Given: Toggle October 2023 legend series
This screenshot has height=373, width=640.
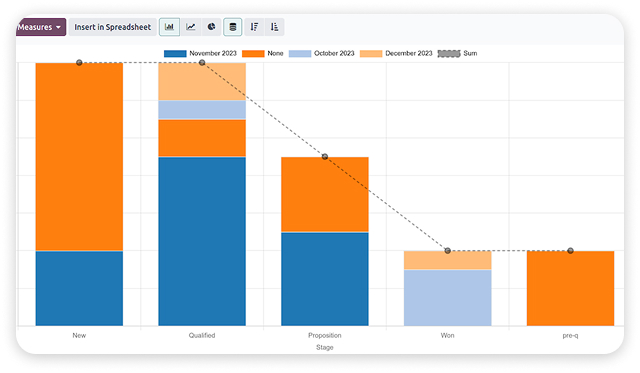Looking at the screenshot, I should pos(322,53).
